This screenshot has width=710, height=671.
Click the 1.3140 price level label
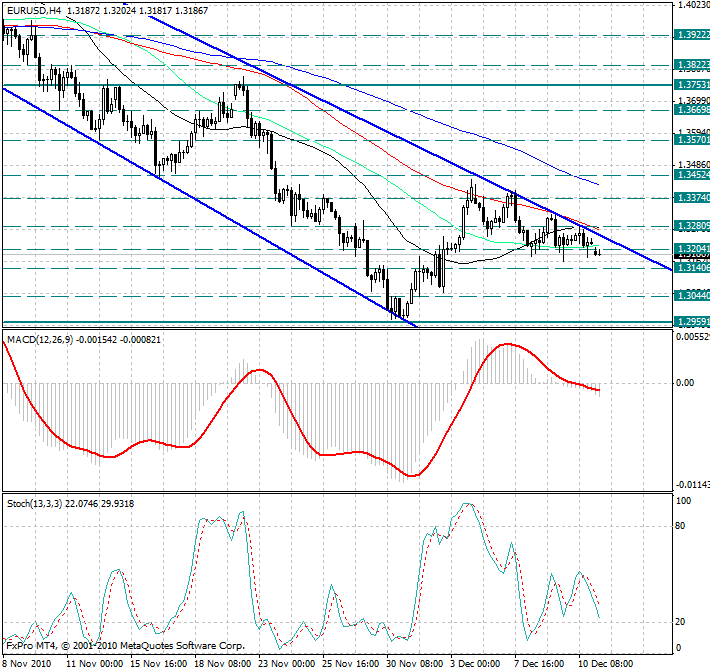point(691,268)
